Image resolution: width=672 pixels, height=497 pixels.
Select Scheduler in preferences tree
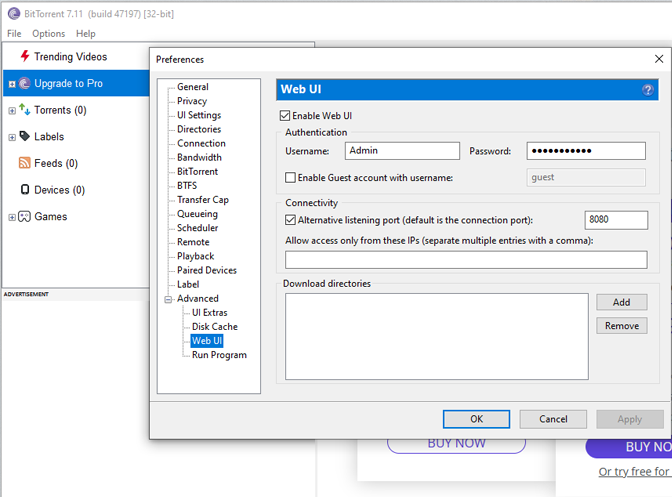197,228
